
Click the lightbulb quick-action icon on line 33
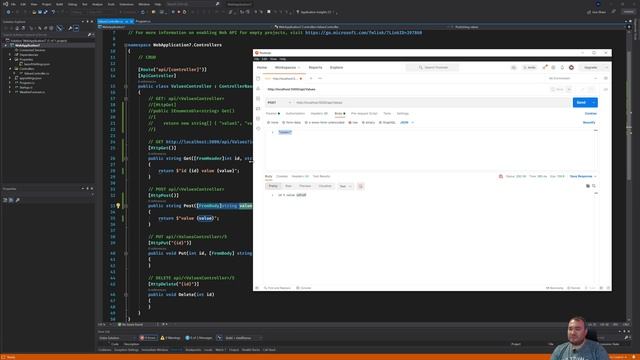118,206
